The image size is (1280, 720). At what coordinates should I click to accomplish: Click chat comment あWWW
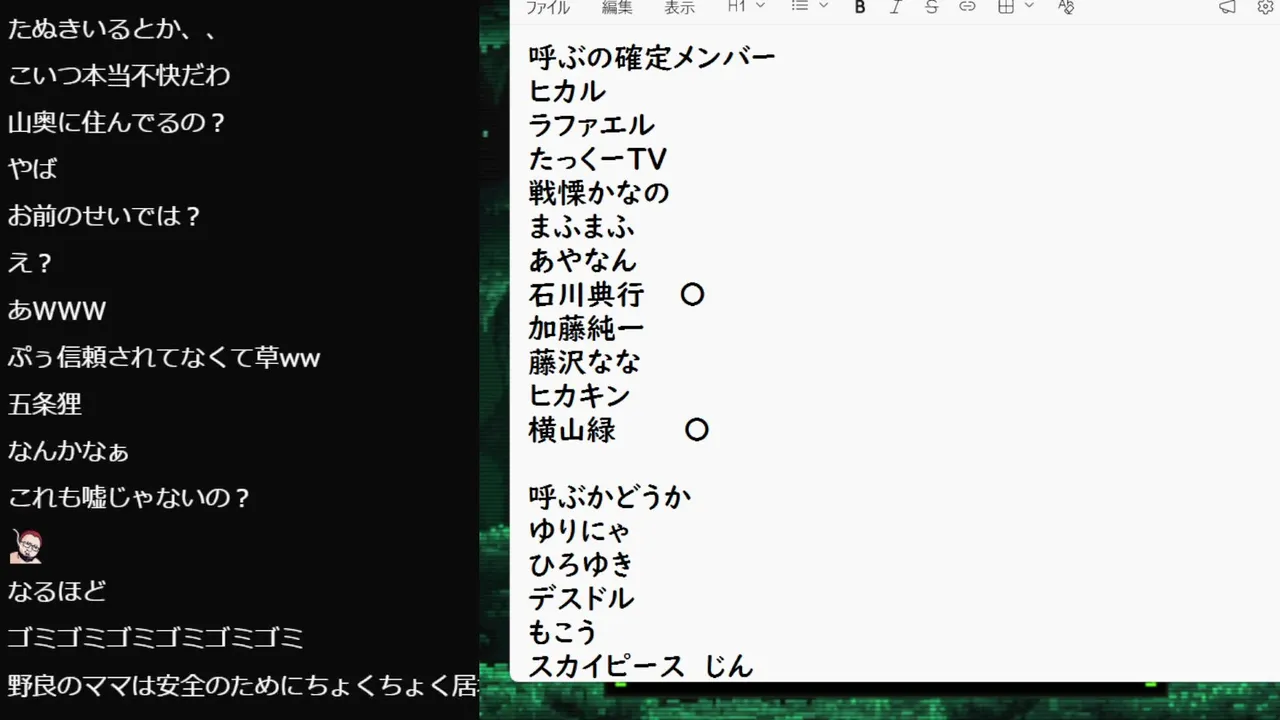pyautogui.click(x=56, y=310)
